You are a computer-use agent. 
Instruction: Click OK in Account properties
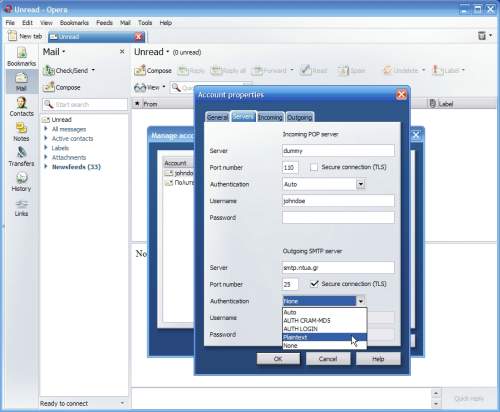click(278, 359)
